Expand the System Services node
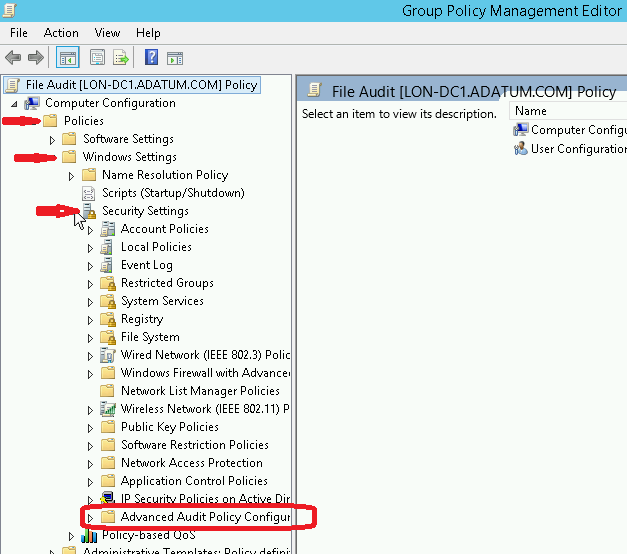Screen dimensions: 627x554 [x=90, y=302]
